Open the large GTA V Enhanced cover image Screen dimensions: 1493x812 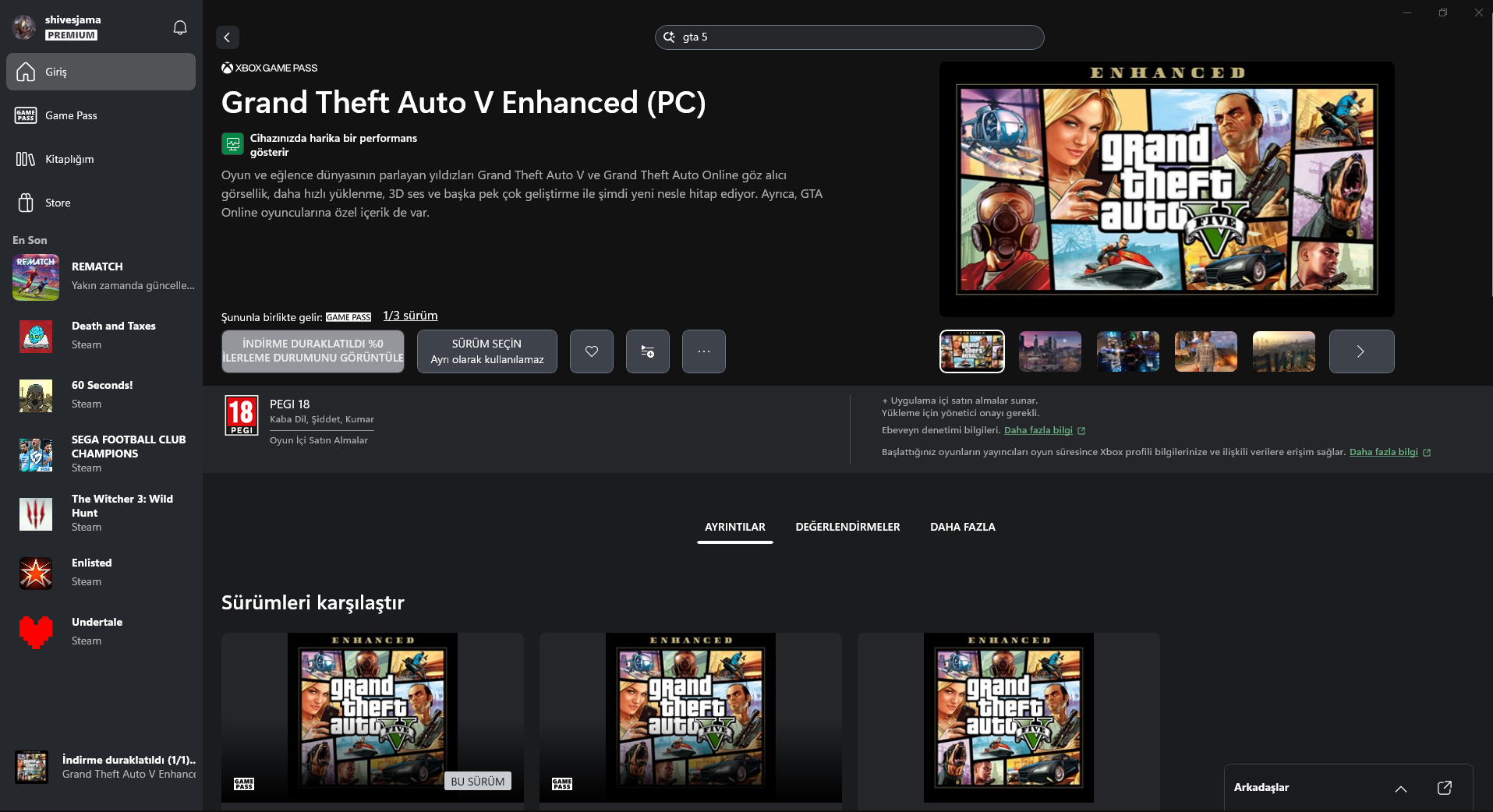(1167, 189)
